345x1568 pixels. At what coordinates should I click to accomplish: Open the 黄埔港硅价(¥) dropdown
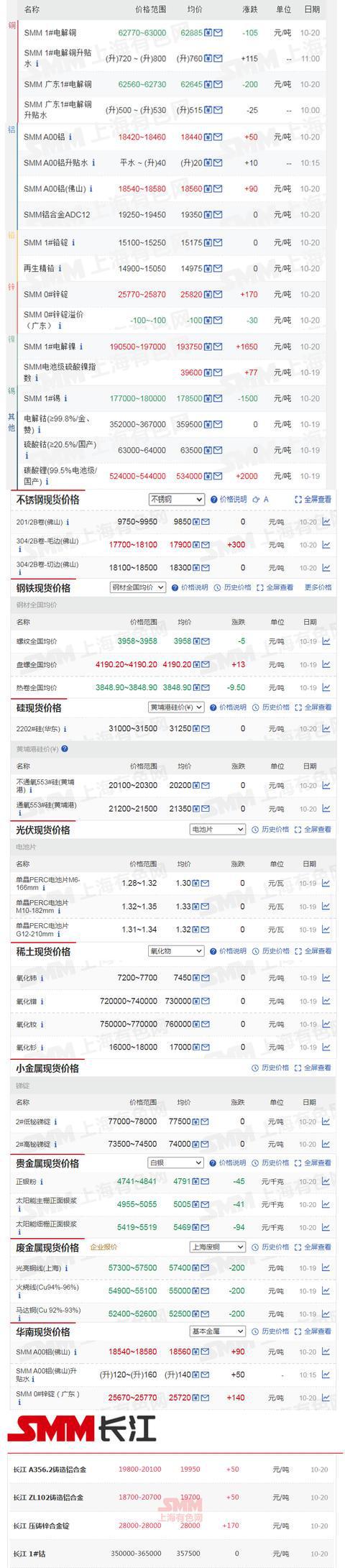pyautogui.click(x=176, y=707)
